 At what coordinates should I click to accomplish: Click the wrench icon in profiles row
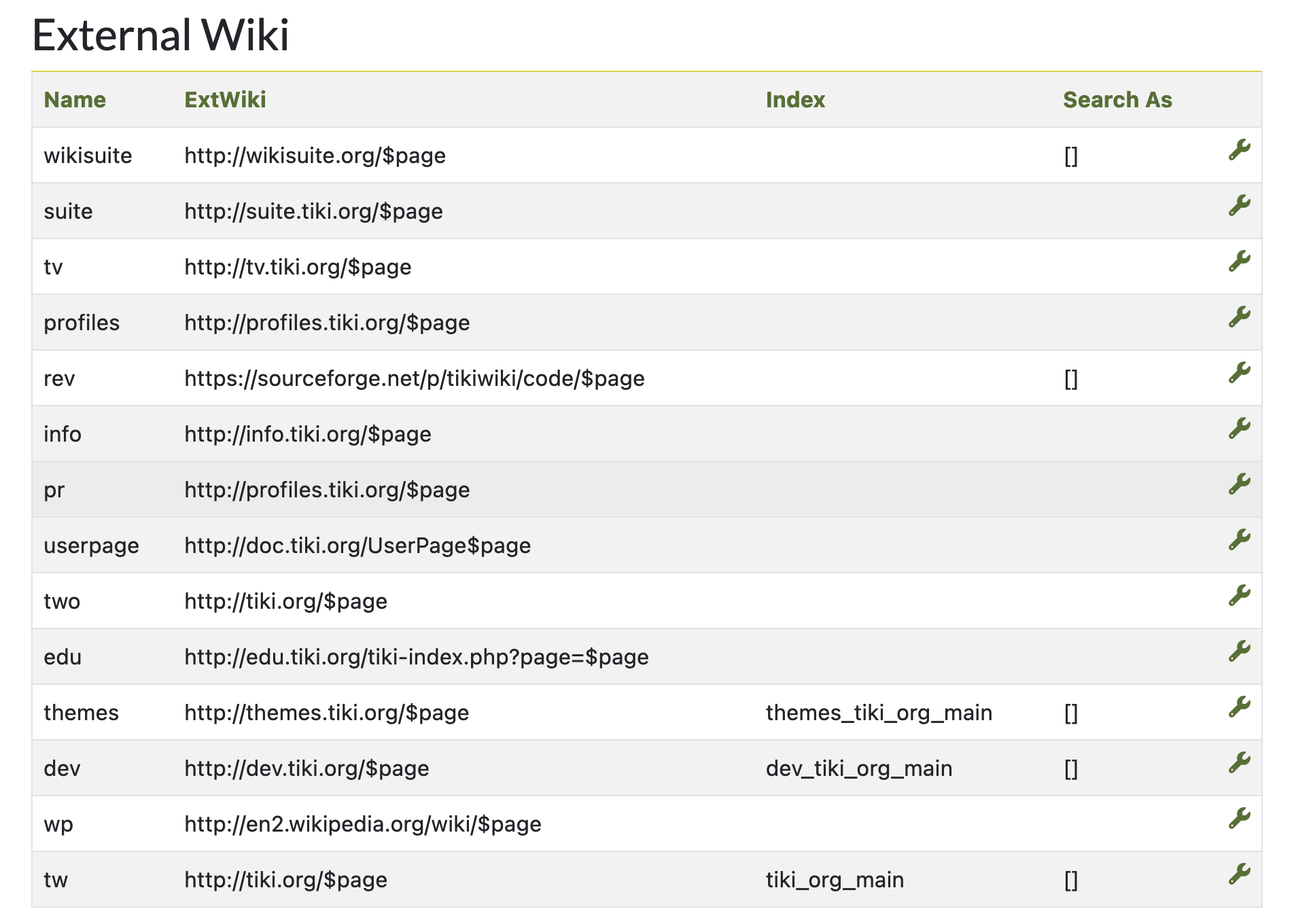pyautogui.click(x=1240, y=317)
